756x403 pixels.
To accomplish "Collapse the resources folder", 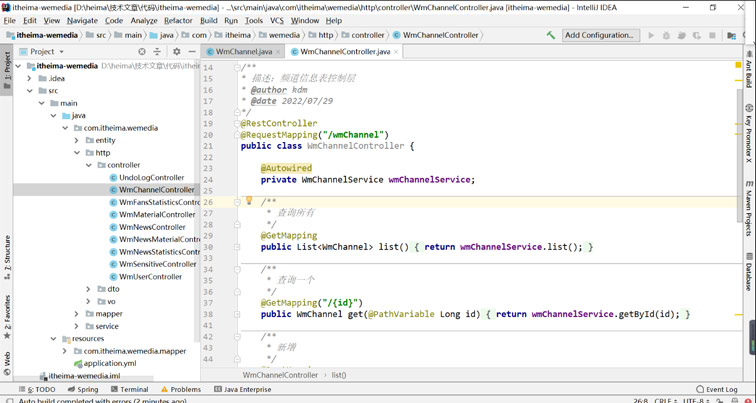I will click(54, 338).
